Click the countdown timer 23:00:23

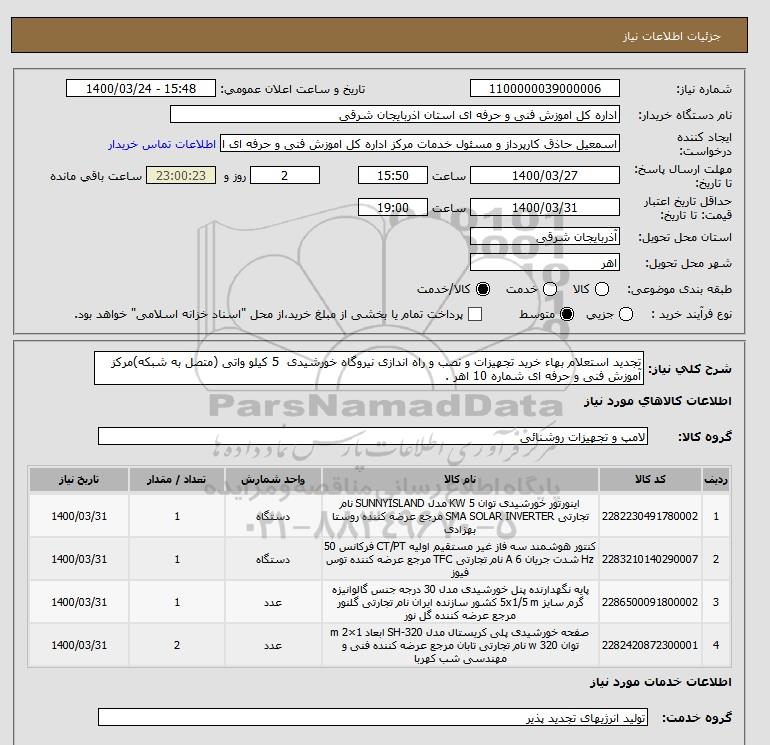(x=181, y=175)
